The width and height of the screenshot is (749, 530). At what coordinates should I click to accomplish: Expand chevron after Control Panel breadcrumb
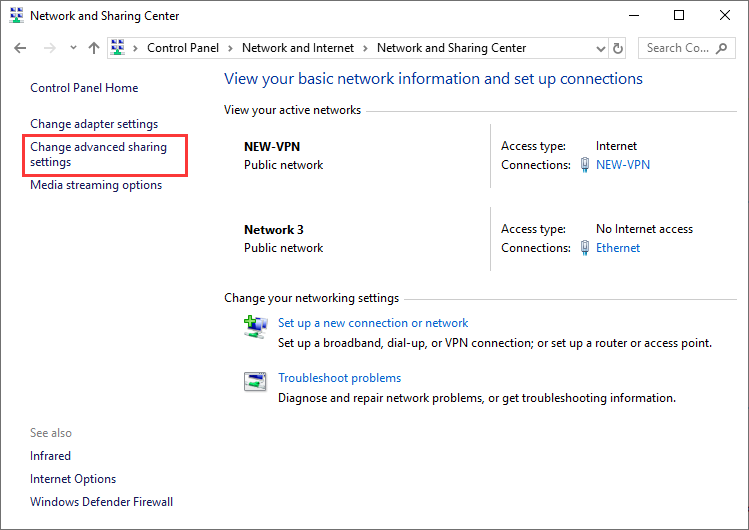coord(230,48)
